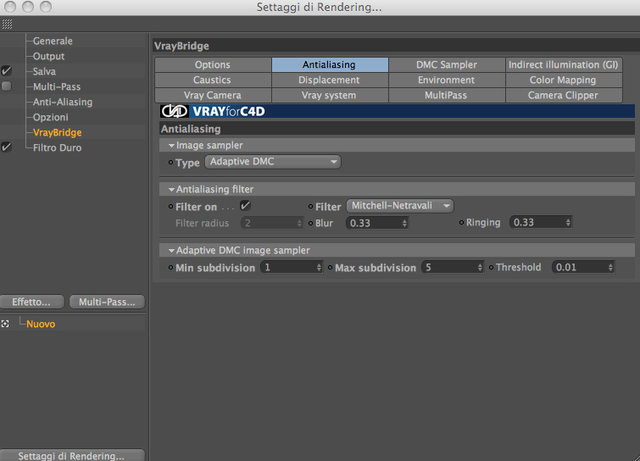Select Opzioni in the settings list
Image resolution: width=640 pixels, height=461 pixels.
[51, 117]
